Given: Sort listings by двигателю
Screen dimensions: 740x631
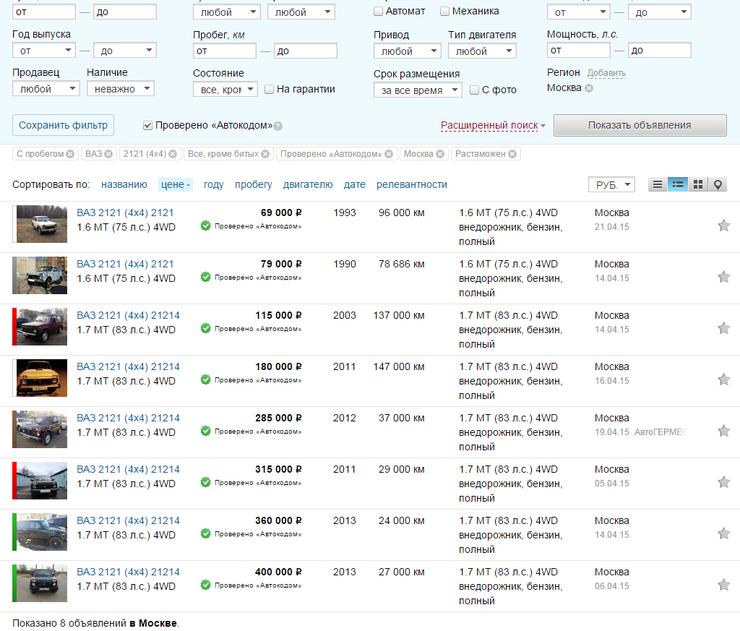Looking at the screenshot, I should click(x=308, y=185).
